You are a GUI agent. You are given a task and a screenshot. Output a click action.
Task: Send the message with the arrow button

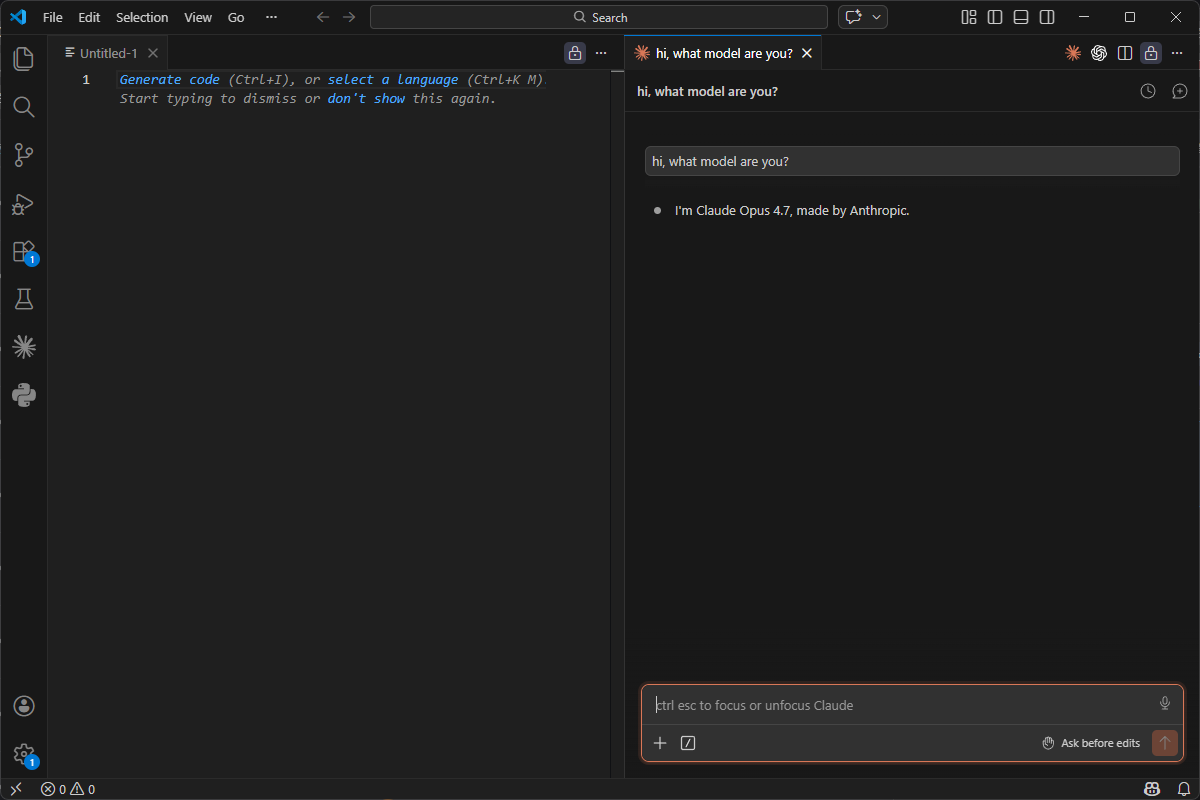pyautogui.click(x=1164, y=743)
